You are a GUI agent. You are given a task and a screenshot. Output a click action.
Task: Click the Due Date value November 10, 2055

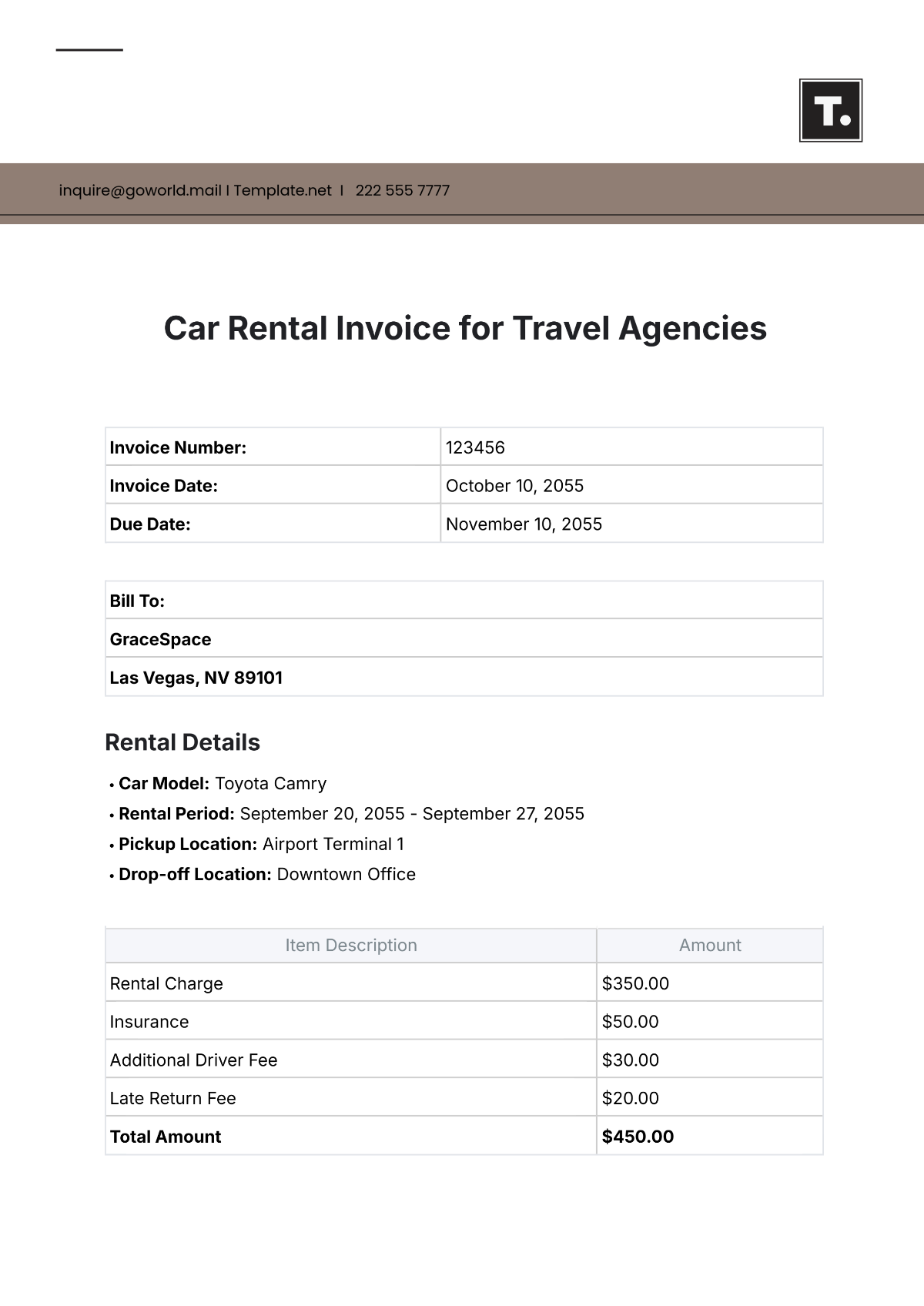pos(524,524)
